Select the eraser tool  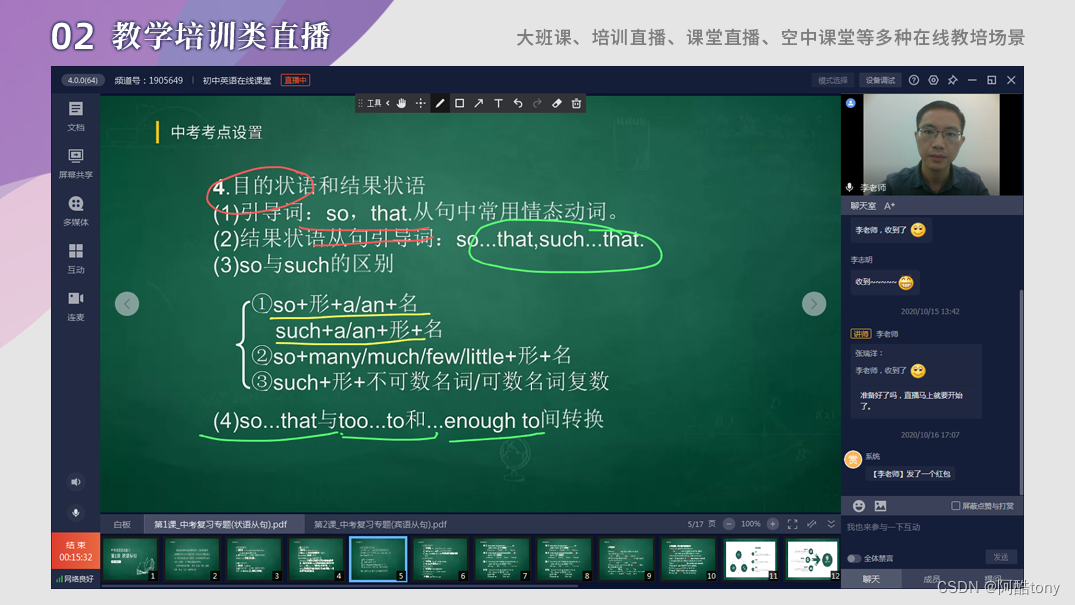click(557, 104)
